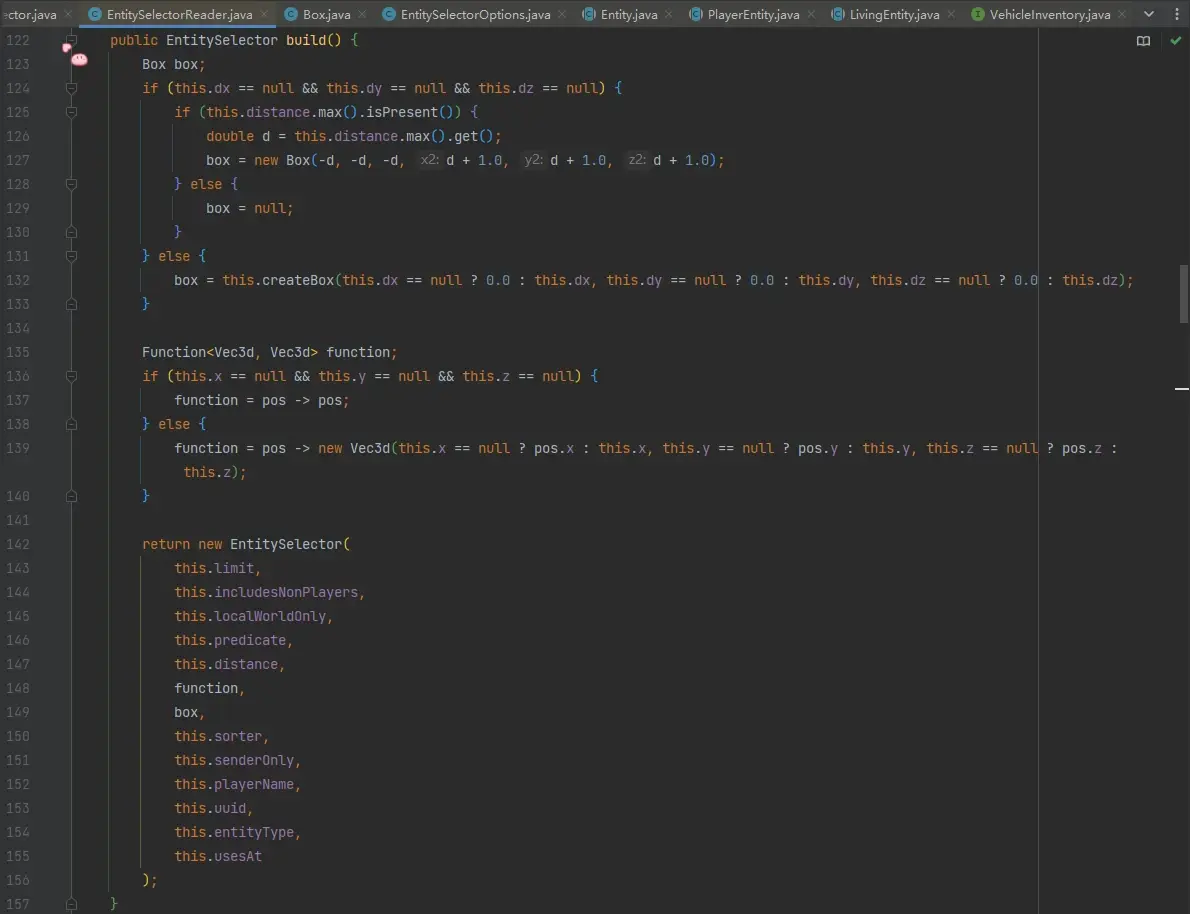Click the Box.java class file icon
1190x914 pixels.
[291, 14]
